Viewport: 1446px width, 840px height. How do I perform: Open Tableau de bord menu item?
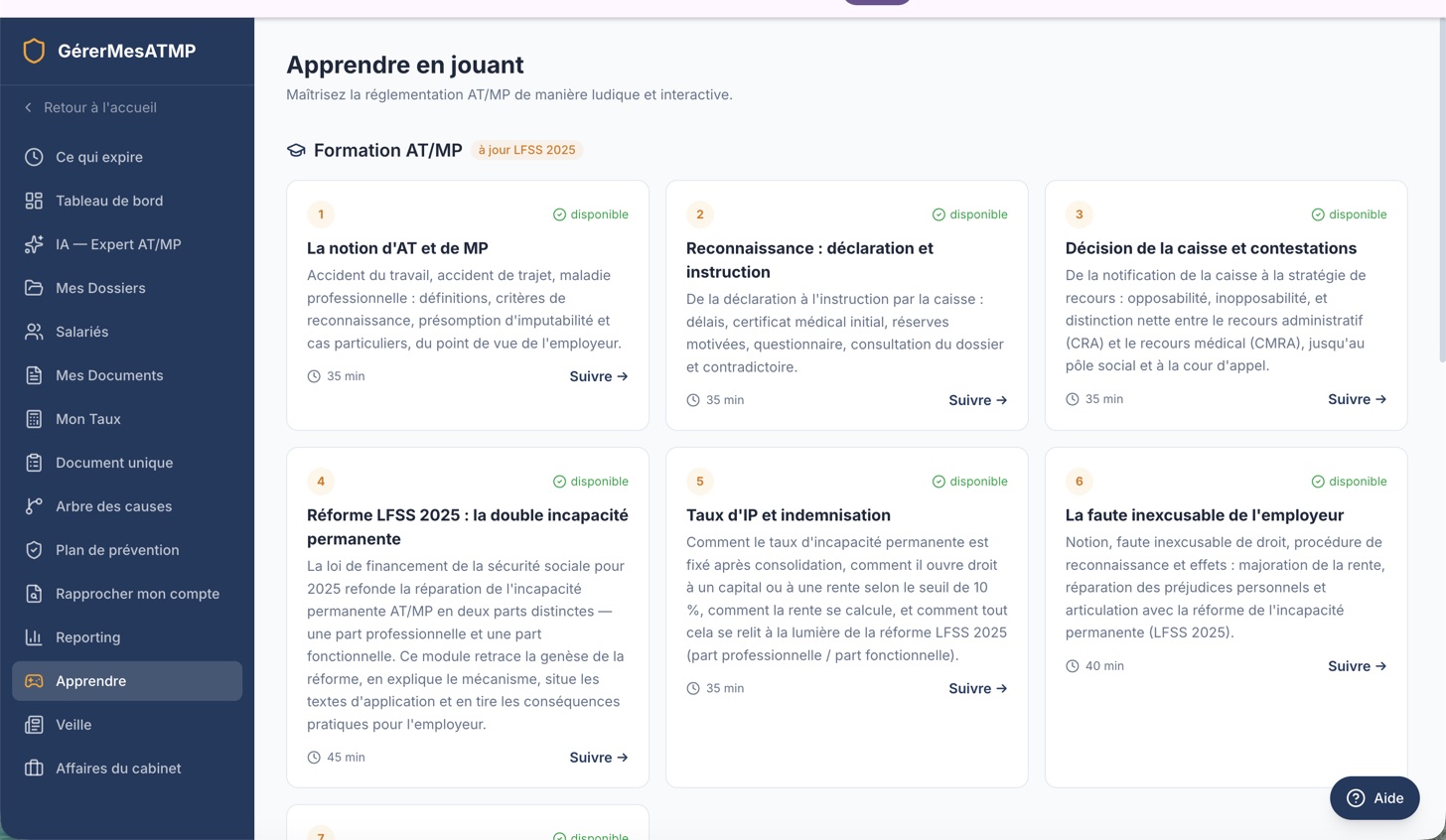(127, 201)
